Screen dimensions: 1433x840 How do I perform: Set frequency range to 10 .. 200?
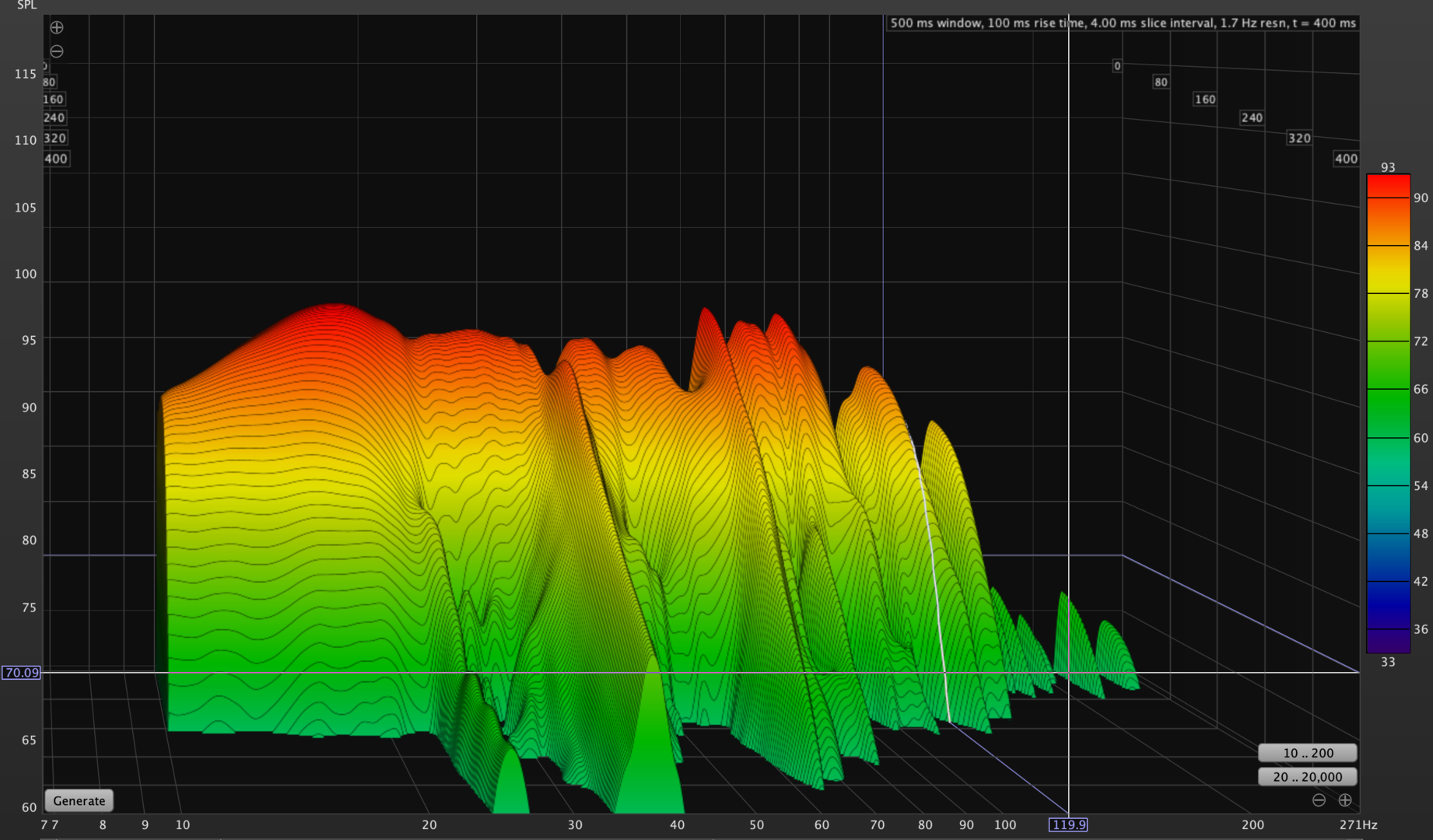pyautogui.click(x=1307, y=753)
